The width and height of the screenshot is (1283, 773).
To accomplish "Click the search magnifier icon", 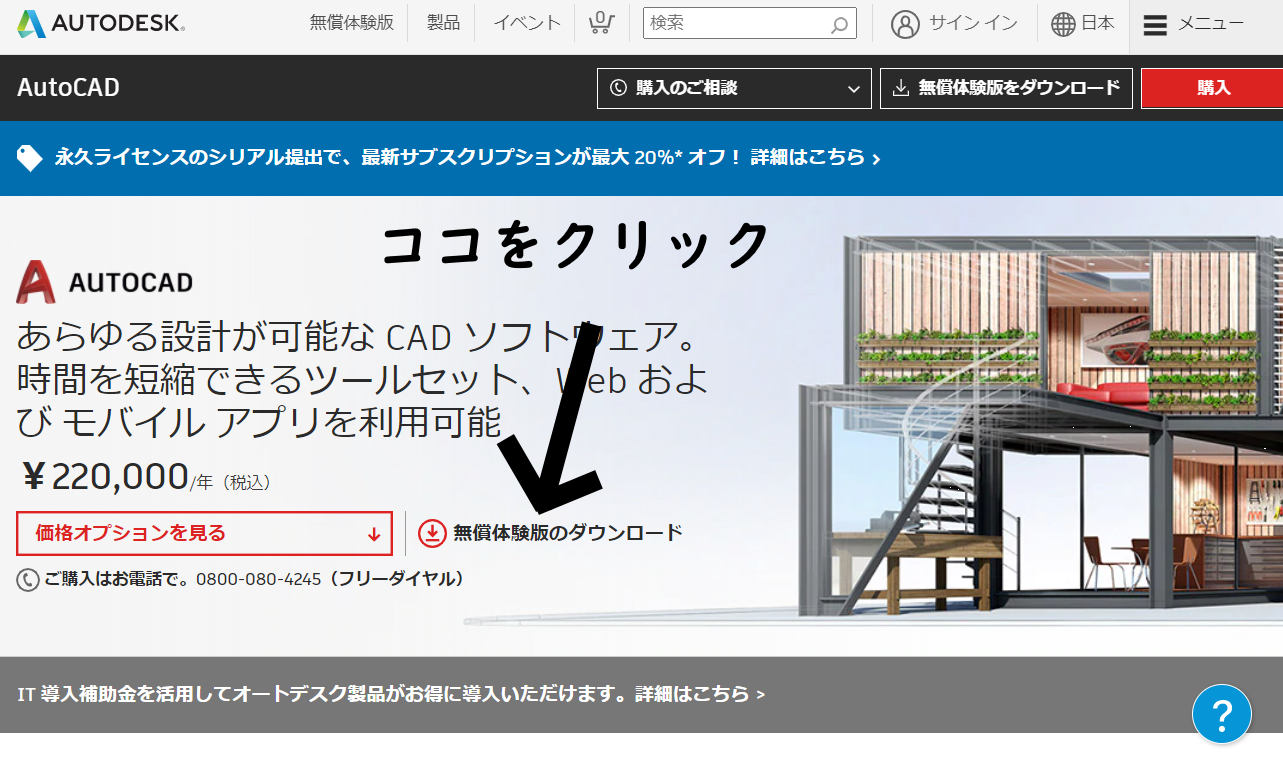I will tap(838, 23).
